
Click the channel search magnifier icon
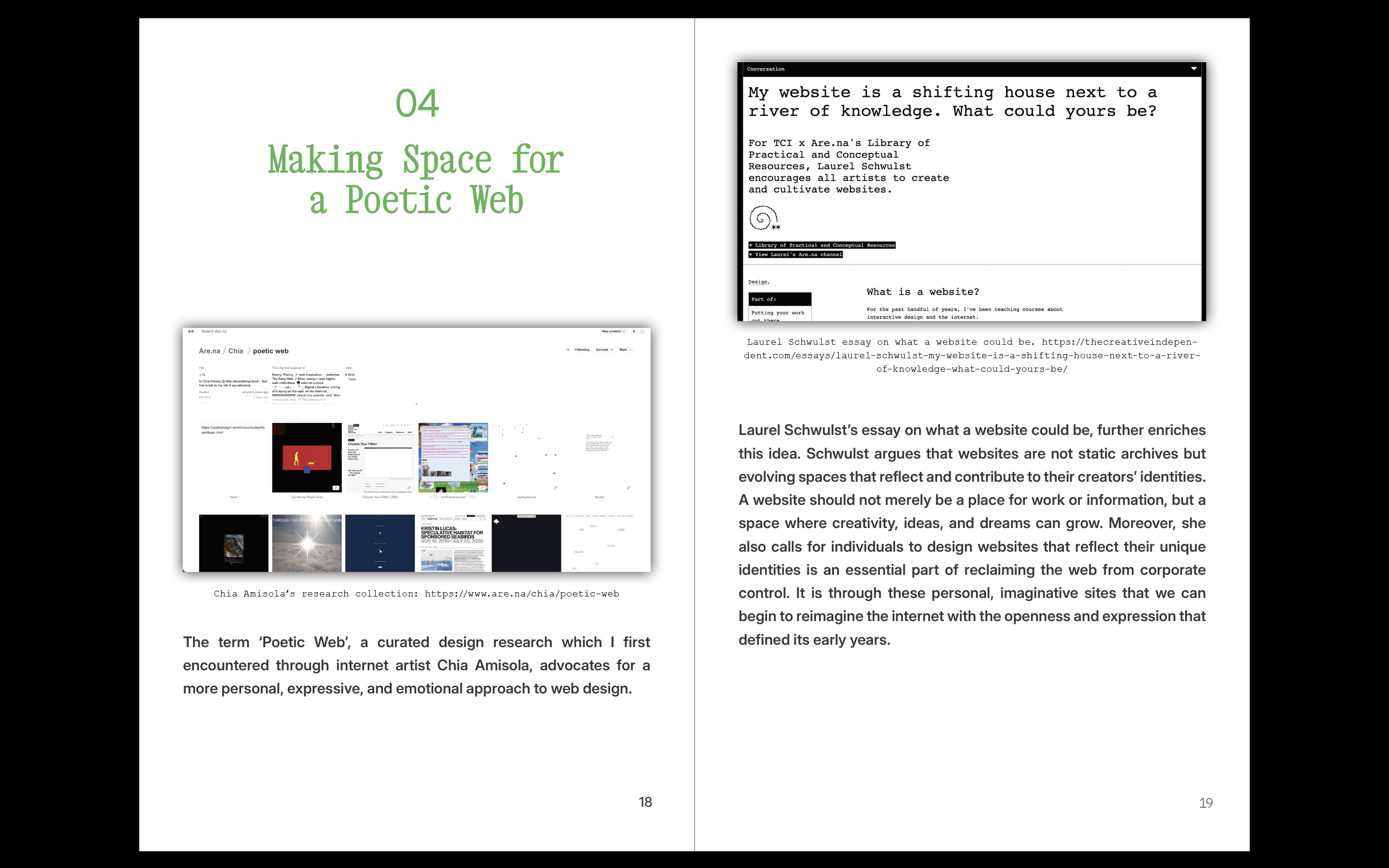coord(568,350)
